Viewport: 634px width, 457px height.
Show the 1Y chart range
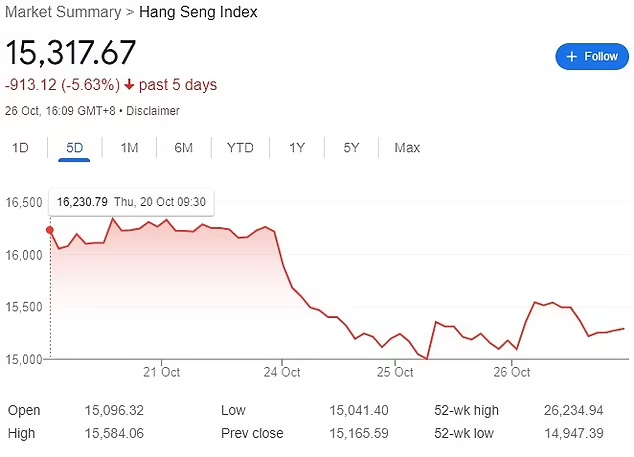tap(297, 148)
